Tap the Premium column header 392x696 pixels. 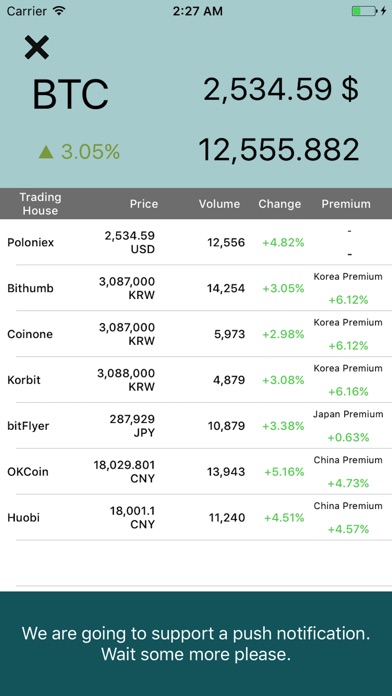[x=346, y=204]
